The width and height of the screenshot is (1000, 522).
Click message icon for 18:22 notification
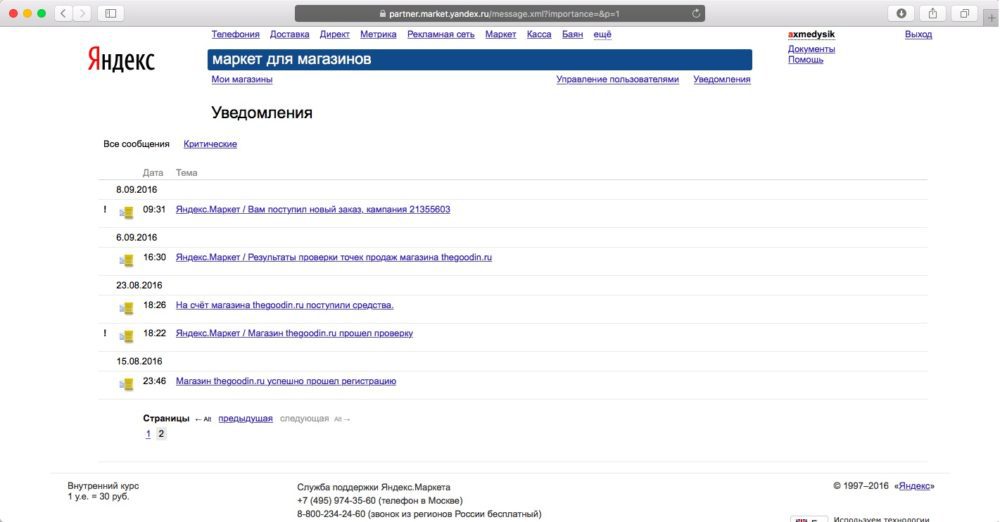coord(126,336)
